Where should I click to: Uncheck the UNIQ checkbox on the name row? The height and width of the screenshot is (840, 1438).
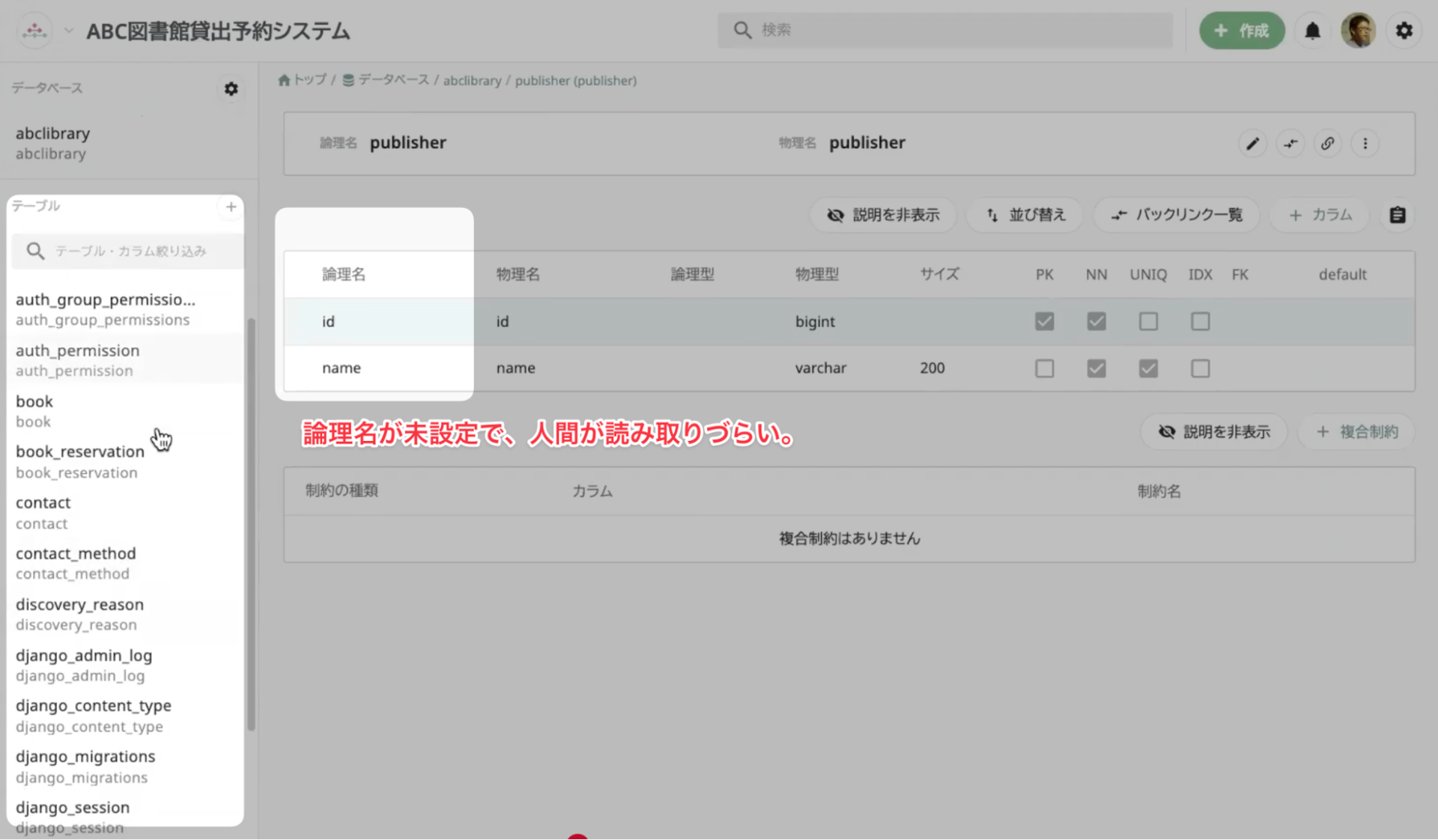point(1148,368)
